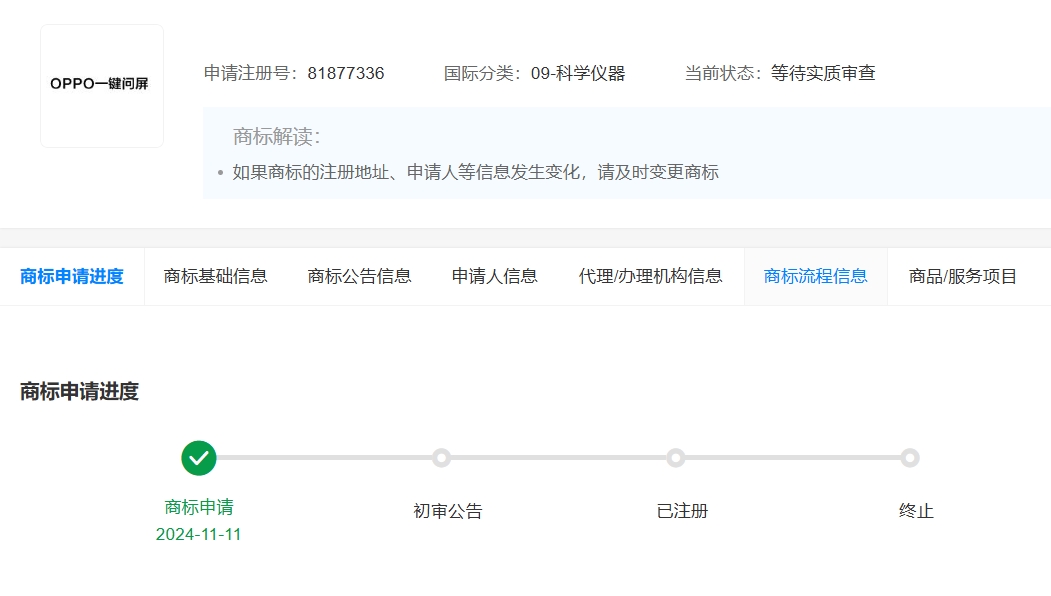Click the 已注册 progress circle icon
This screenshot has height=596, width=1051.
pyautogui.click(x=676, y=458)
